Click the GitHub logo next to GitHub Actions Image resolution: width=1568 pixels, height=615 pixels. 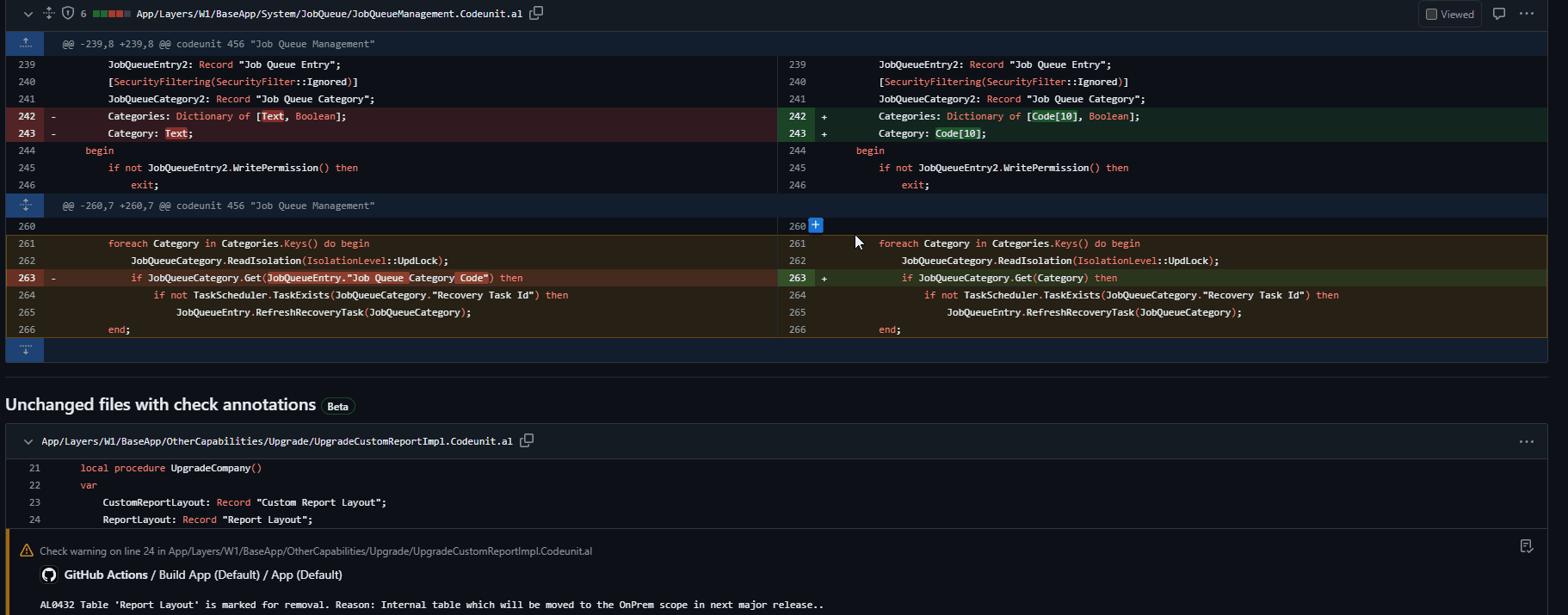point(49,575)
